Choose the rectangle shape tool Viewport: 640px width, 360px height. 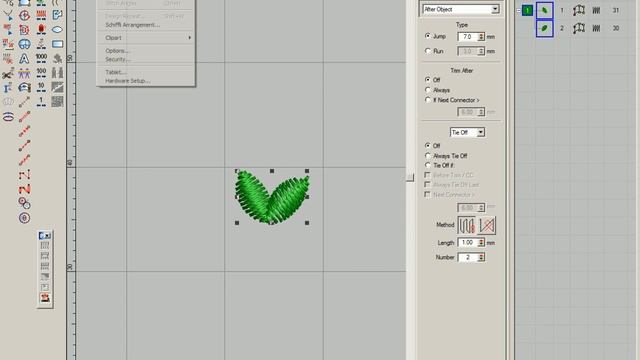[x=57, y=44]
